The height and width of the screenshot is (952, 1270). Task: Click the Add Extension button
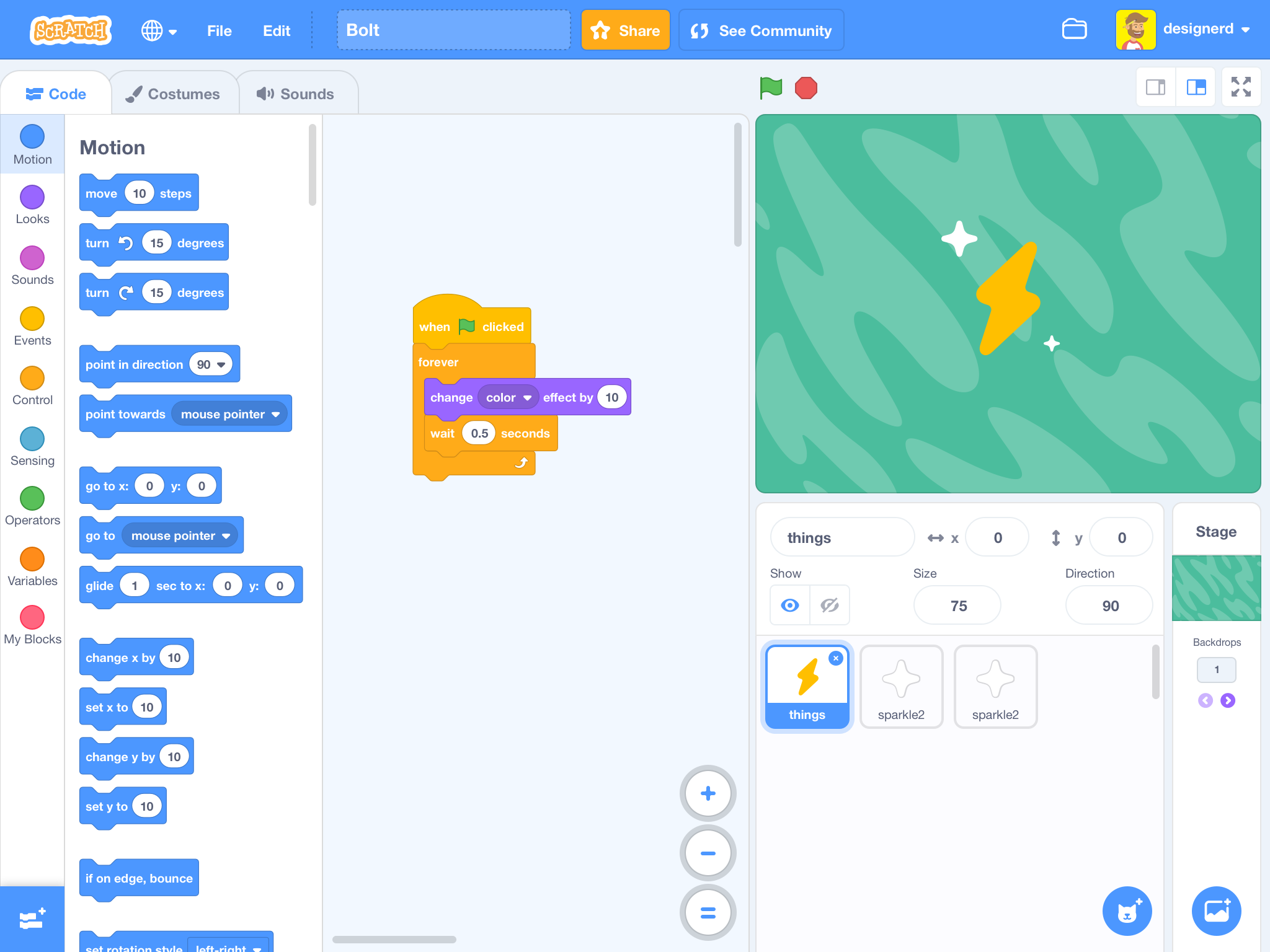(32, 919)
